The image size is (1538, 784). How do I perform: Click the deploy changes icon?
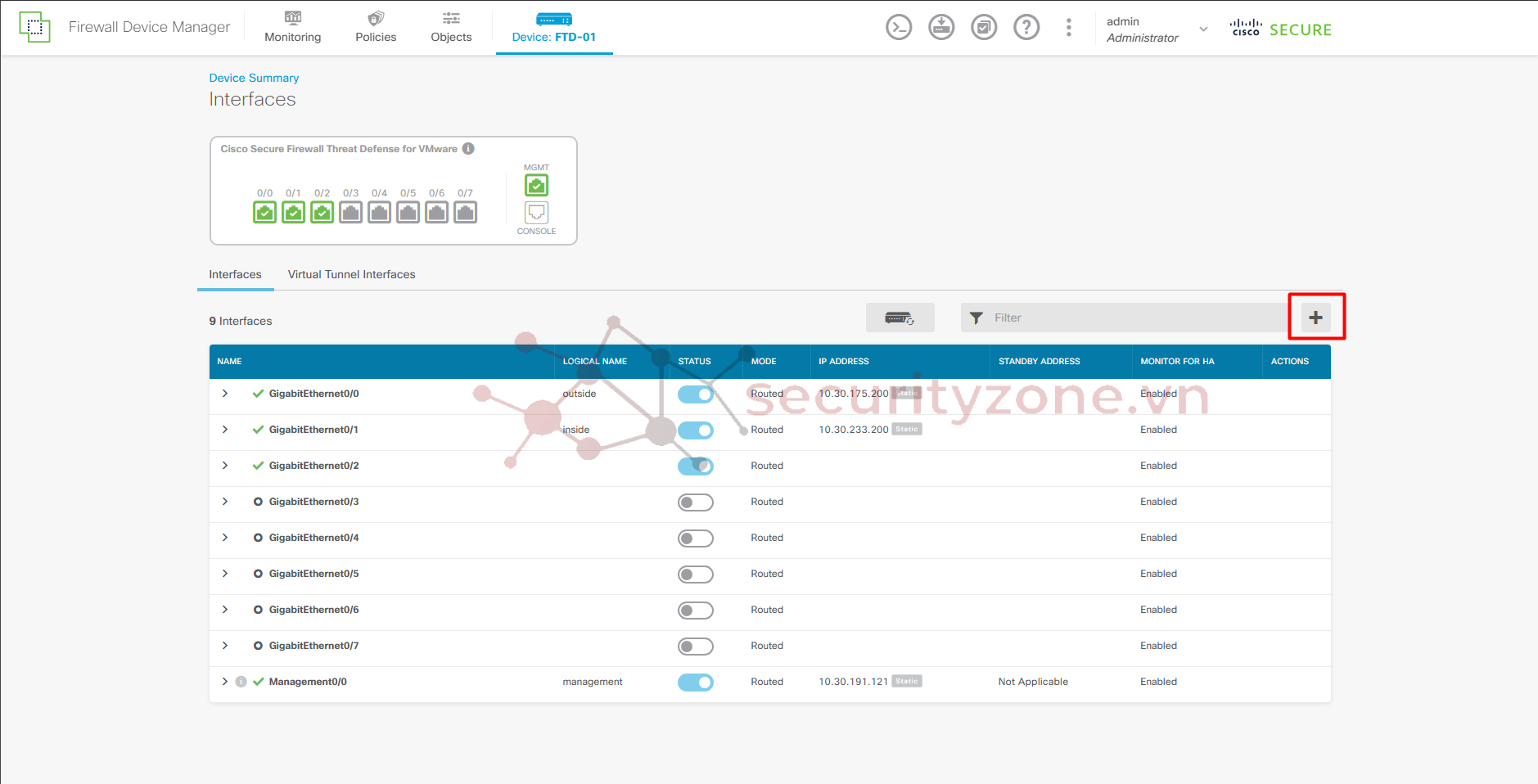[941, 28]
